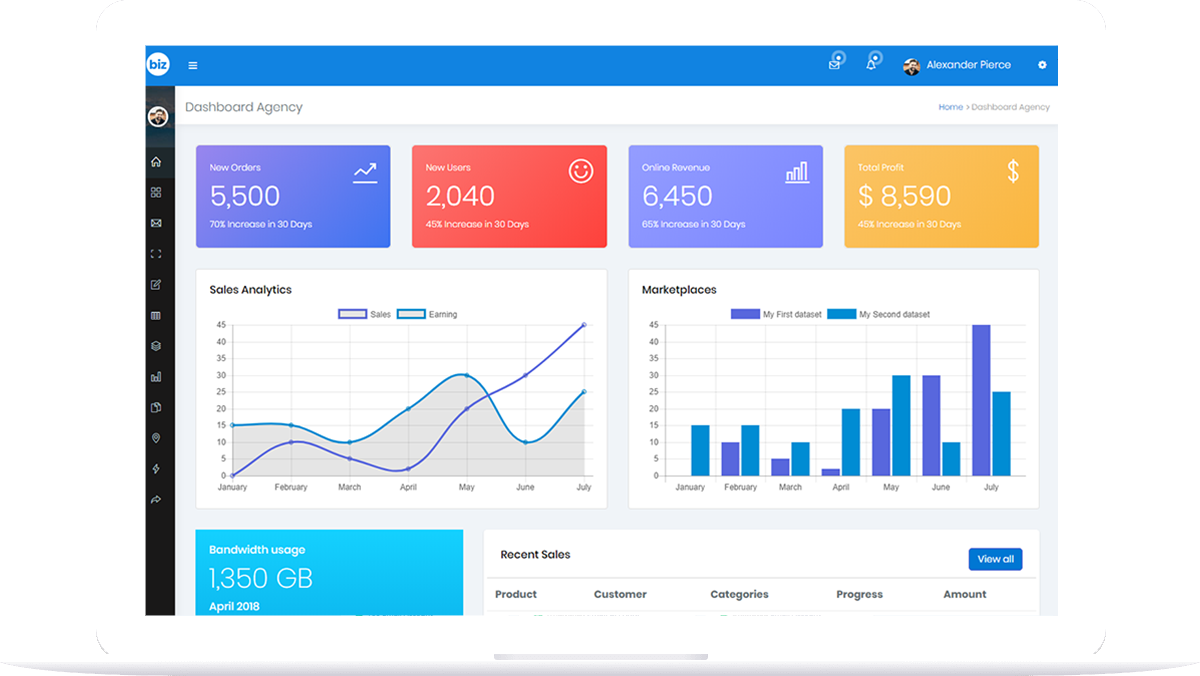The width and height of the screenshot is (1200, 676).
Task: Open the notifications bell in header
Action: coord(873,63)
